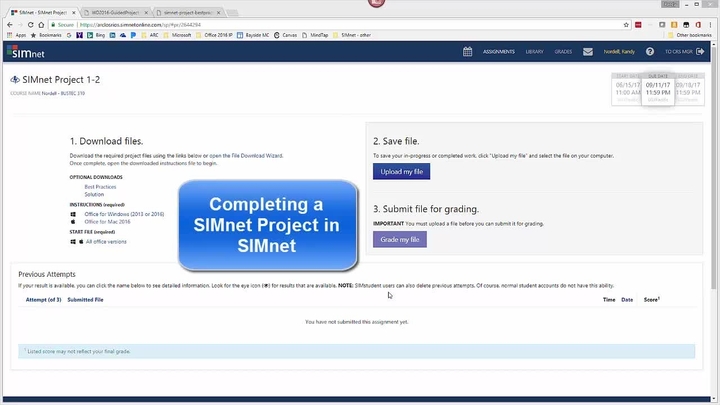This screenshot has width=720, height=405.
Task: Click the browser forward arrow
Action: [20, 25]
